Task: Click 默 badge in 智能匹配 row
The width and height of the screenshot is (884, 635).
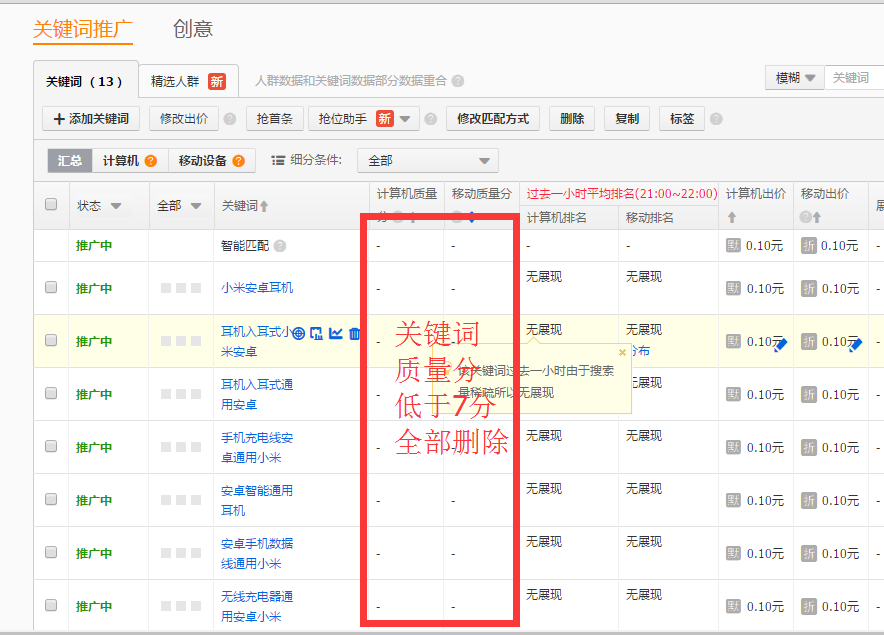Action: pyautogui.click(x=733, y=245)
